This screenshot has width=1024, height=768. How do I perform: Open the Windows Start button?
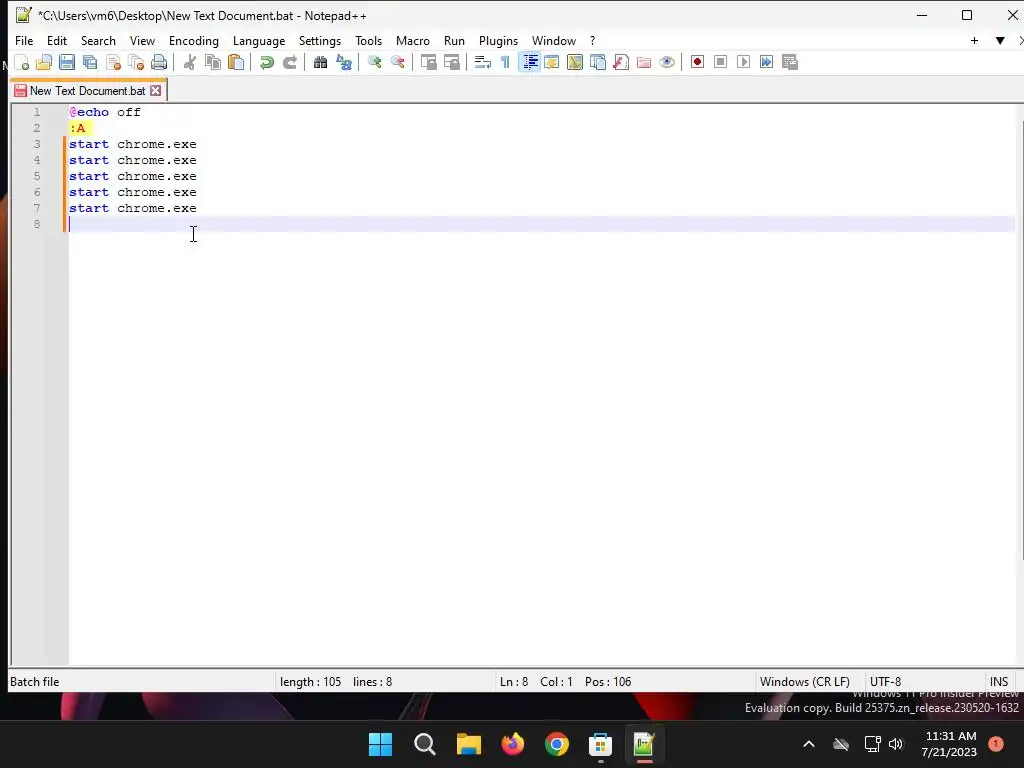pyautogui.click(x=381, y=744)
